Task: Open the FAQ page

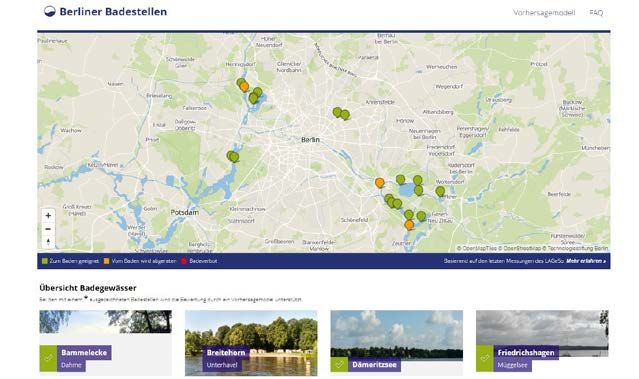Action: point(596,13)
